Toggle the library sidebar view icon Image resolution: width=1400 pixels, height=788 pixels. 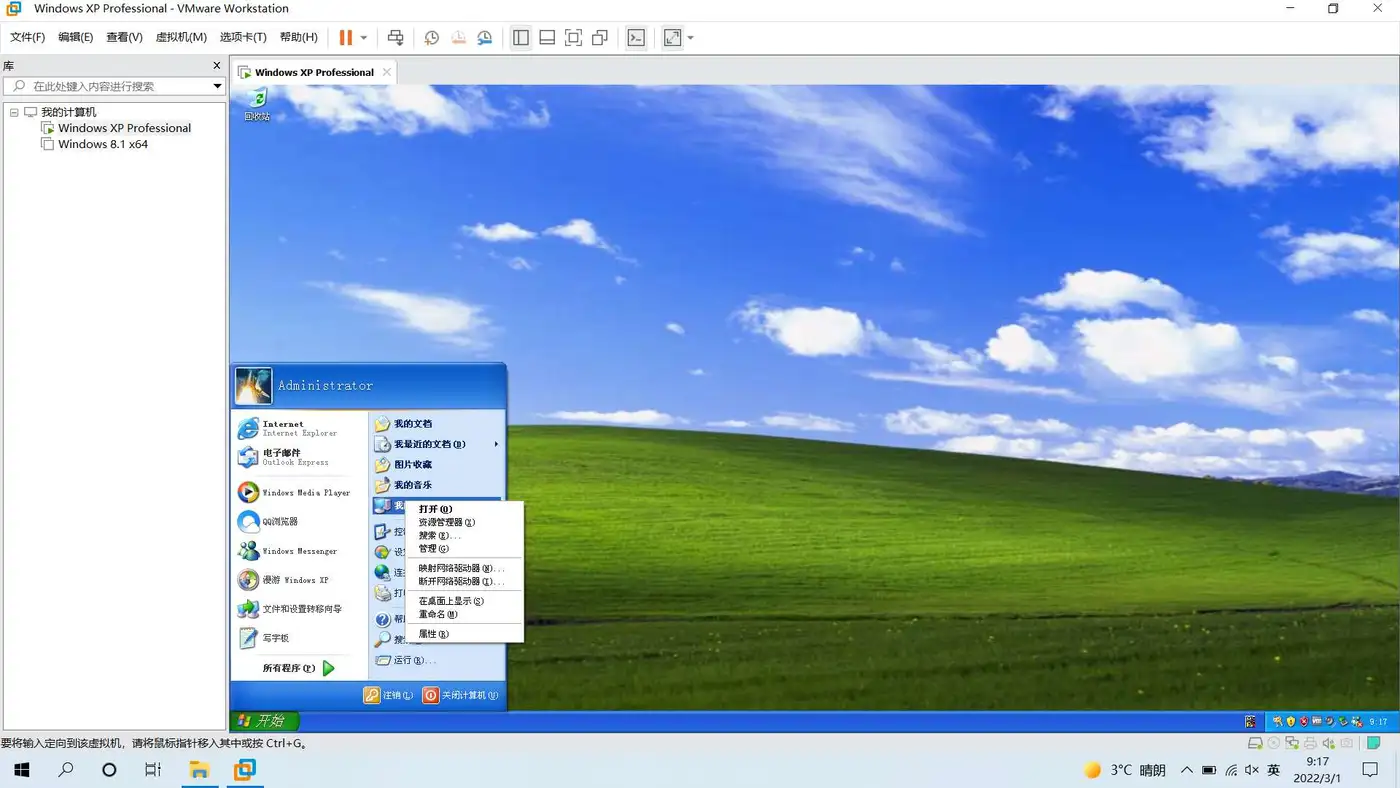(521, 37)
